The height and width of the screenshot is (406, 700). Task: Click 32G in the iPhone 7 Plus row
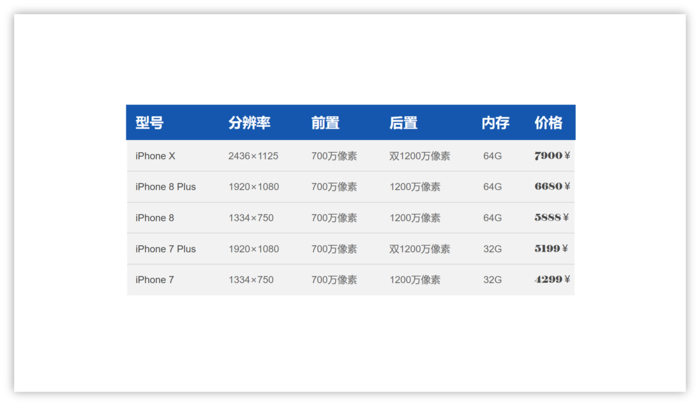pyautogui.click(x=492, y=249)
